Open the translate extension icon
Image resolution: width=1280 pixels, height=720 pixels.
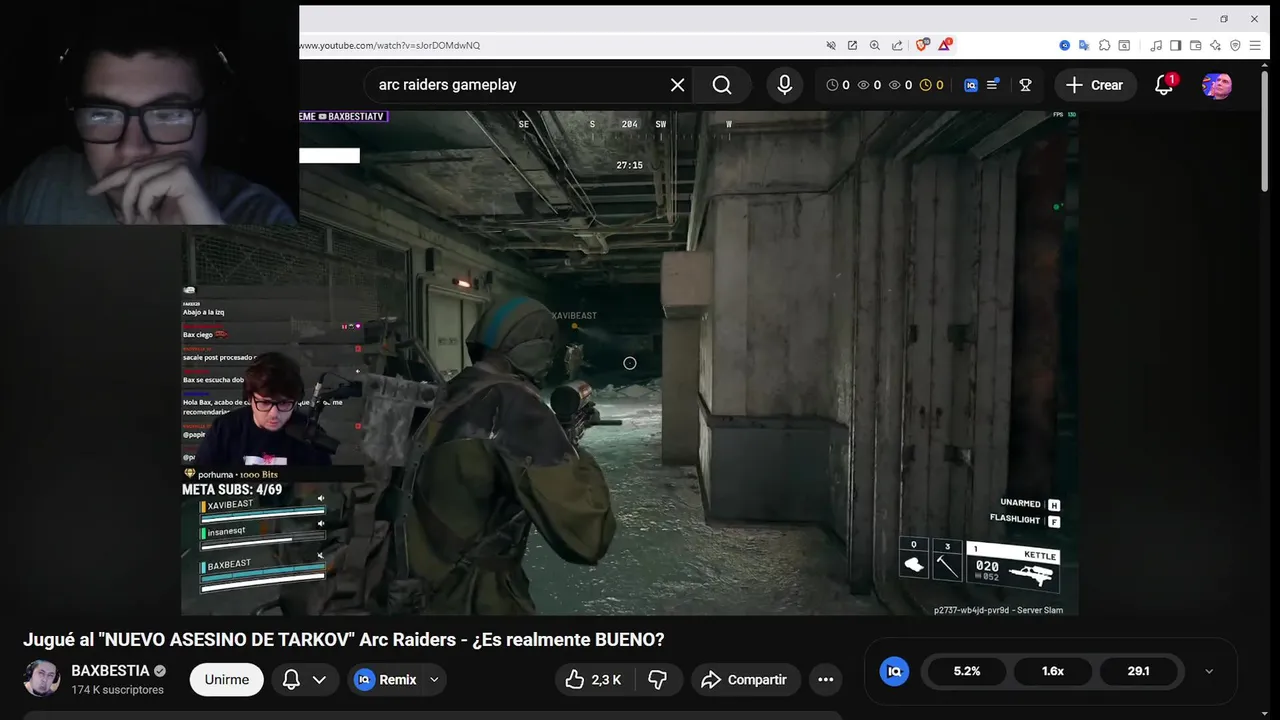[1084, 45]
